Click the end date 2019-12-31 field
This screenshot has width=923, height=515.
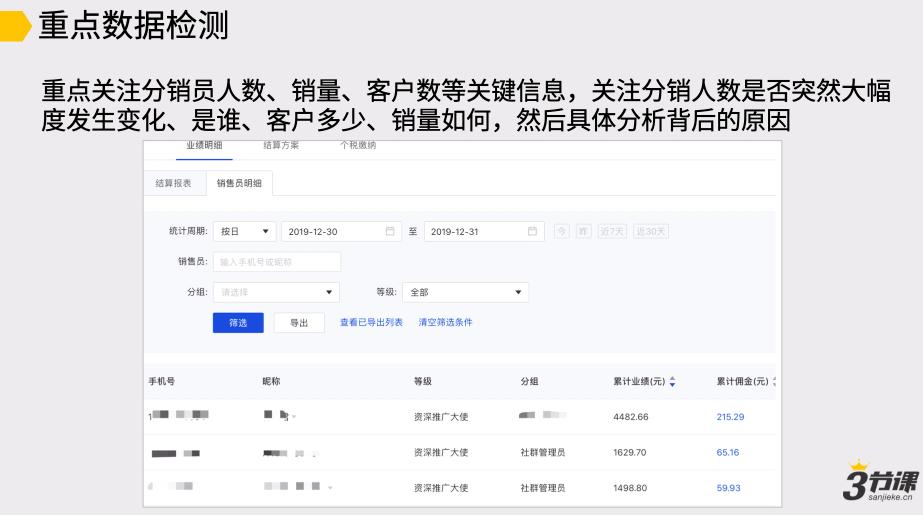[484, 231]
